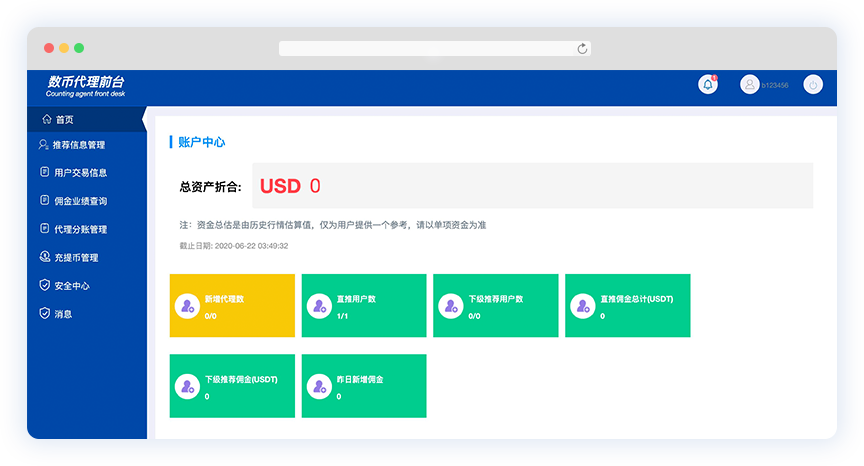The image size is (864, 466).
Task: Open 代理分账管理 sidebar item
Action: pos(80,229)
